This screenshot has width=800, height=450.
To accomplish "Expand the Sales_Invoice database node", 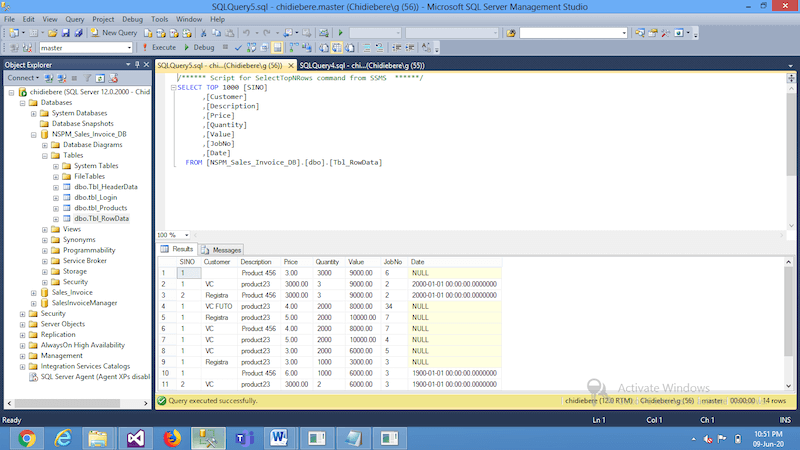I will (34, 293).
